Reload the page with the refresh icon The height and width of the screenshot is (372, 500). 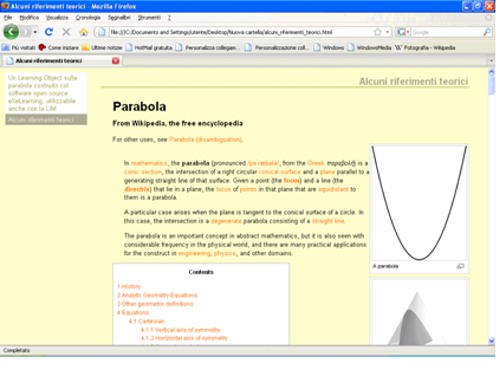pos(49,32)
